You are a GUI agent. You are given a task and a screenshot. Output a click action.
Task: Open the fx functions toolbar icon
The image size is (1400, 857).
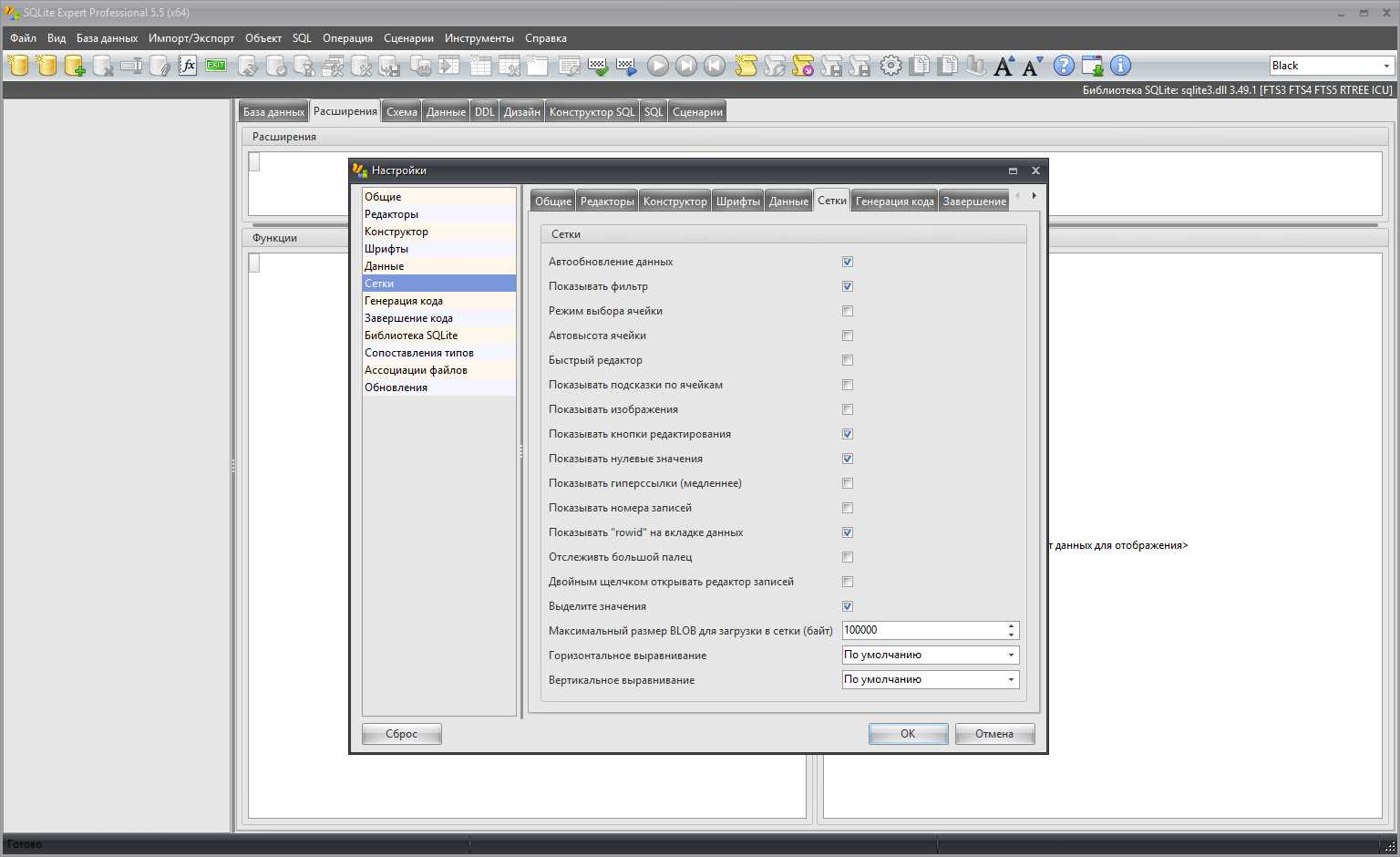188,66
